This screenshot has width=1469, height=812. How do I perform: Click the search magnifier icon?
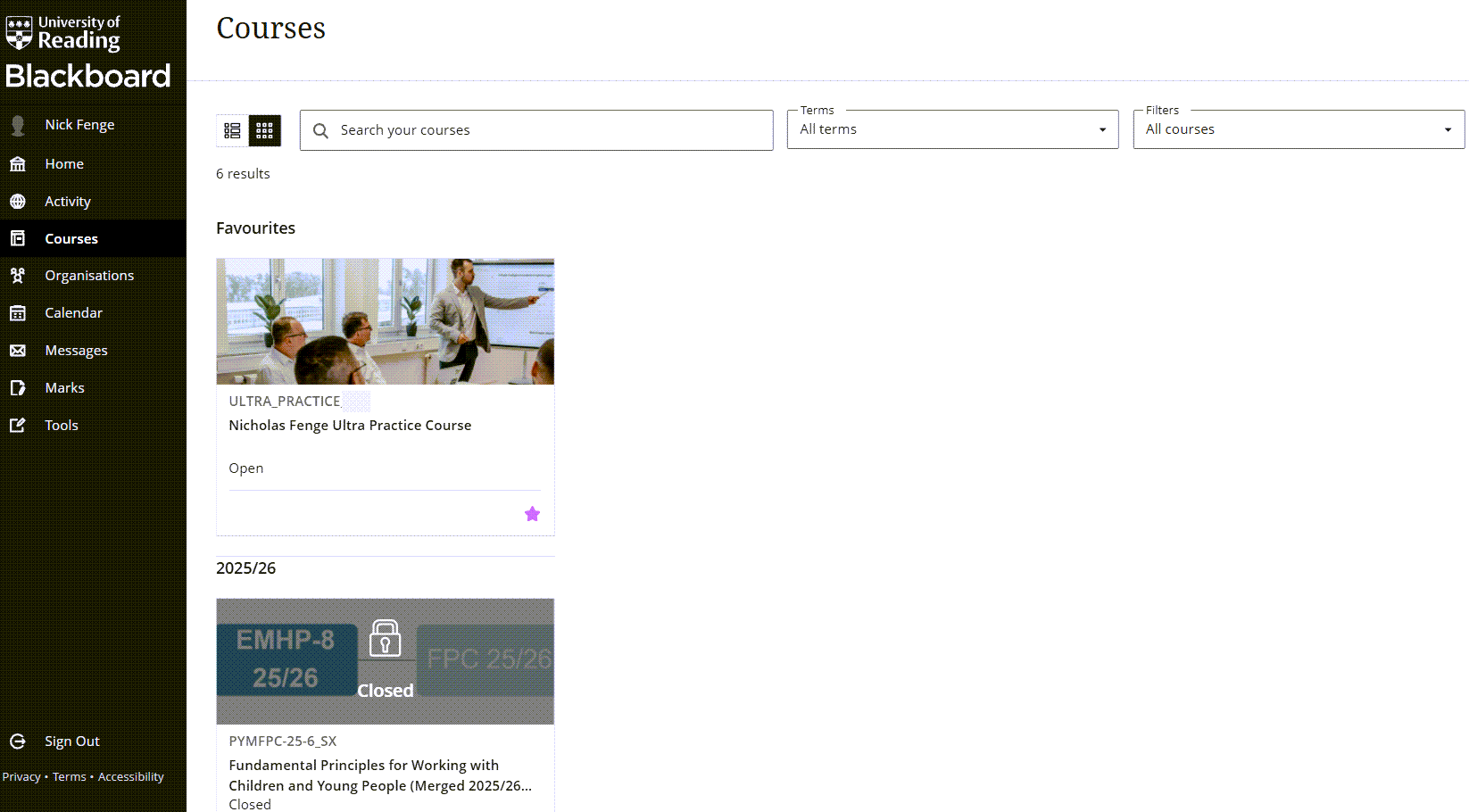click(x=320, y=130)
